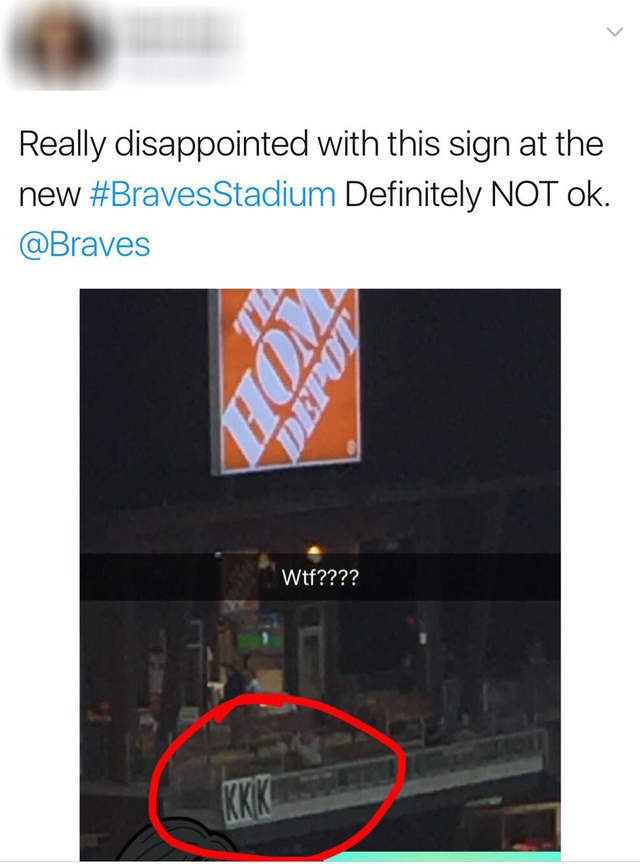This screenshot has width=640, height=864.
Task: Open the @Braves mention profile
Action: point(84,244)
